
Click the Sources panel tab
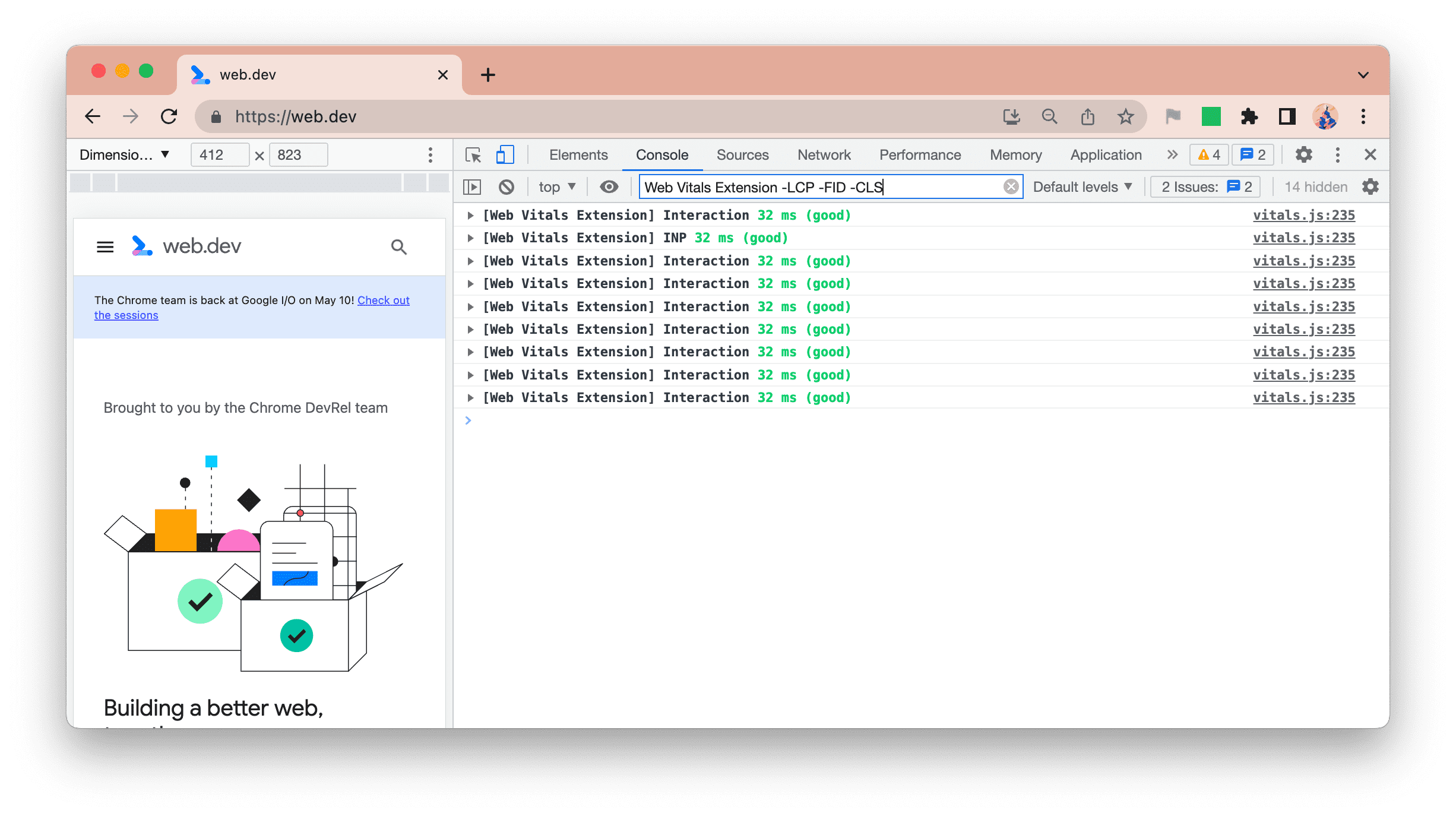pos(742,154)
